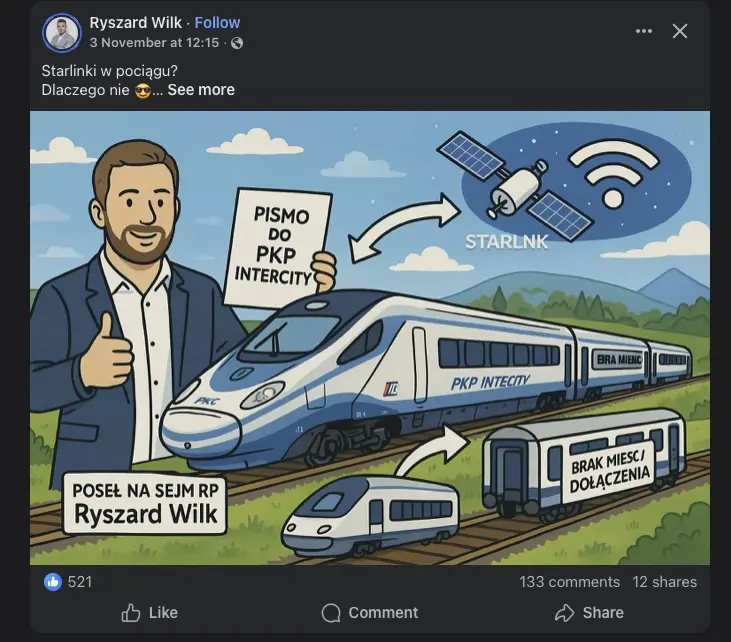Follow Ryszard Wilk

217,22
